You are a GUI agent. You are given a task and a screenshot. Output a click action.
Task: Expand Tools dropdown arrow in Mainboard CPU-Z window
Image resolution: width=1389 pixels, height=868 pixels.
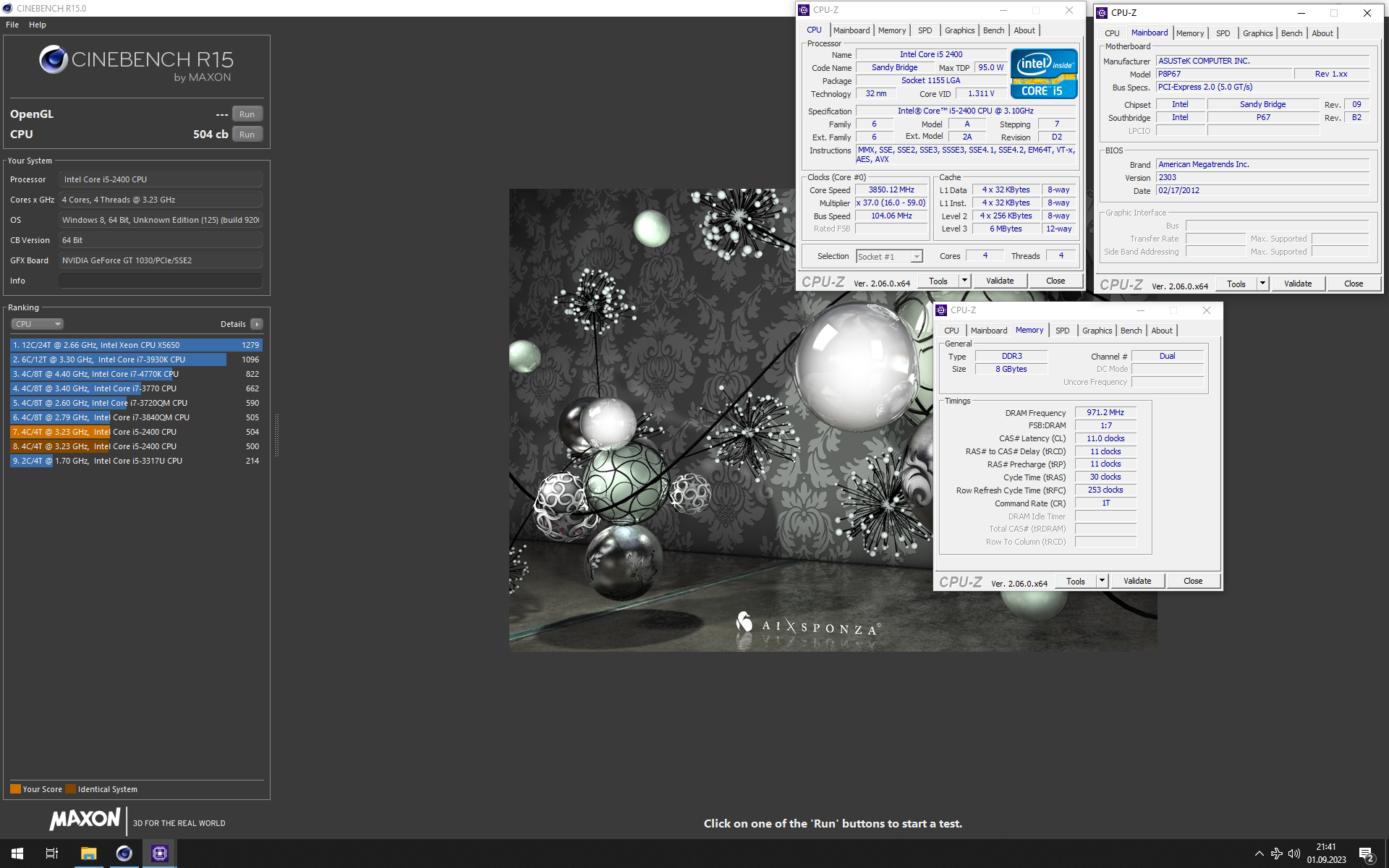(x=1262, y=284)
